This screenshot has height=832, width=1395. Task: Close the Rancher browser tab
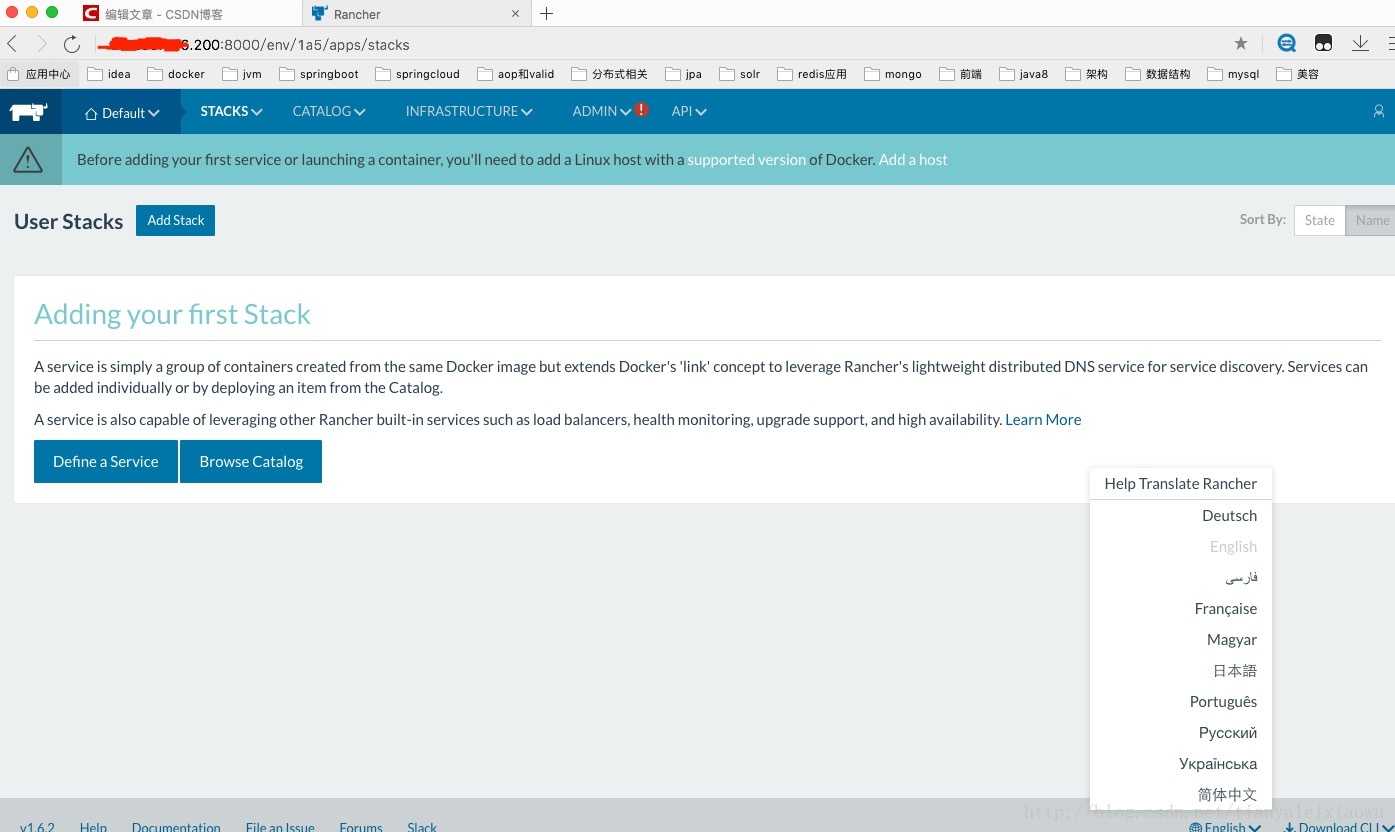[516, 14]
